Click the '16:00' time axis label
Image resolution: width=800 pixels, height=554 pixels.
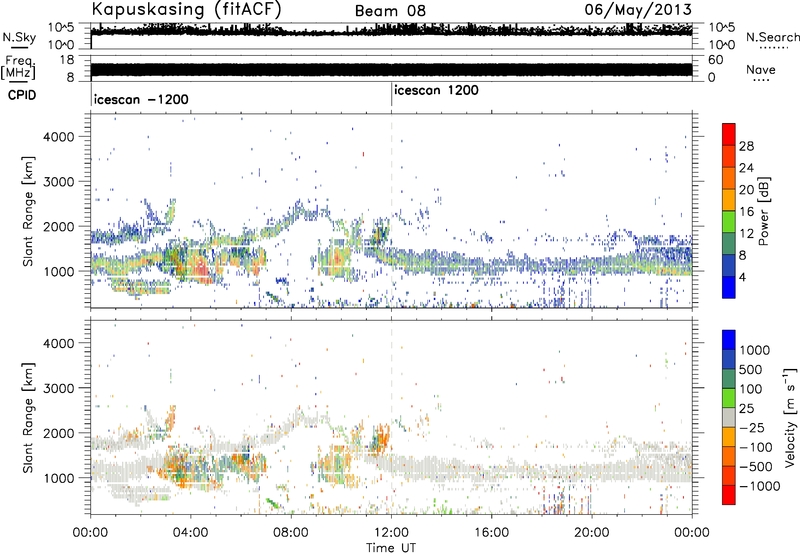491,533
